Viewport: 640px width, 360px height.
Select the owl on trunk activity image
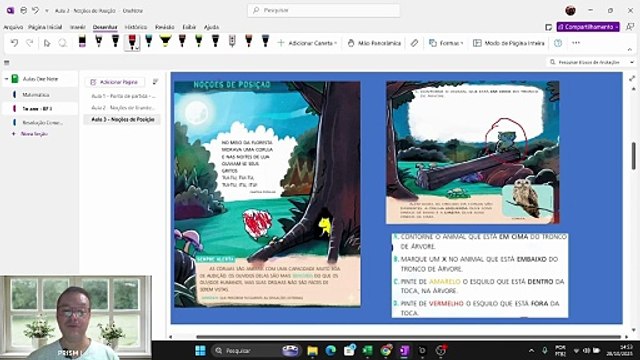pos(473,152)
